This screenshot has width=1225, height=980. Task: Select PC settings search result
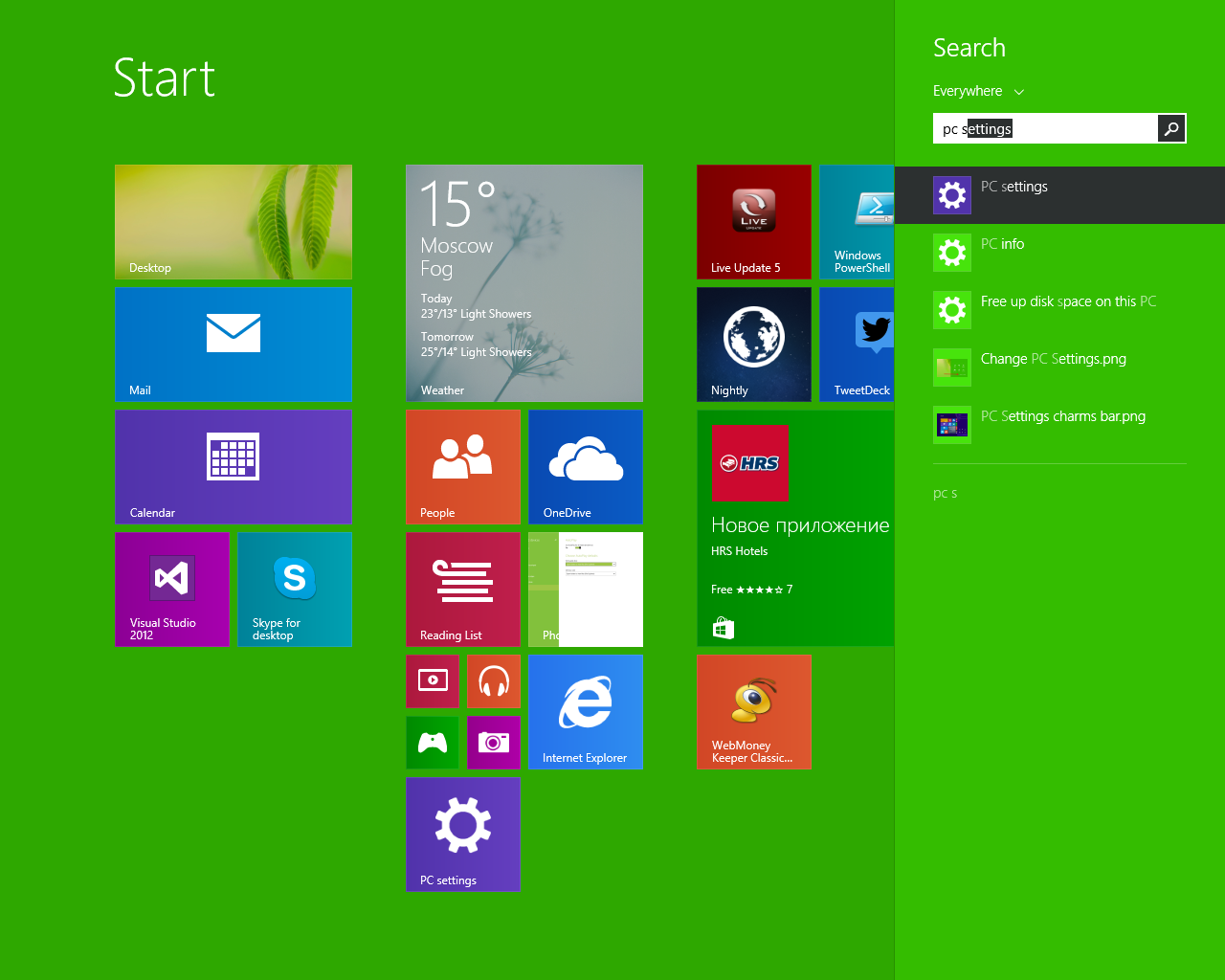pos(1059,195)
